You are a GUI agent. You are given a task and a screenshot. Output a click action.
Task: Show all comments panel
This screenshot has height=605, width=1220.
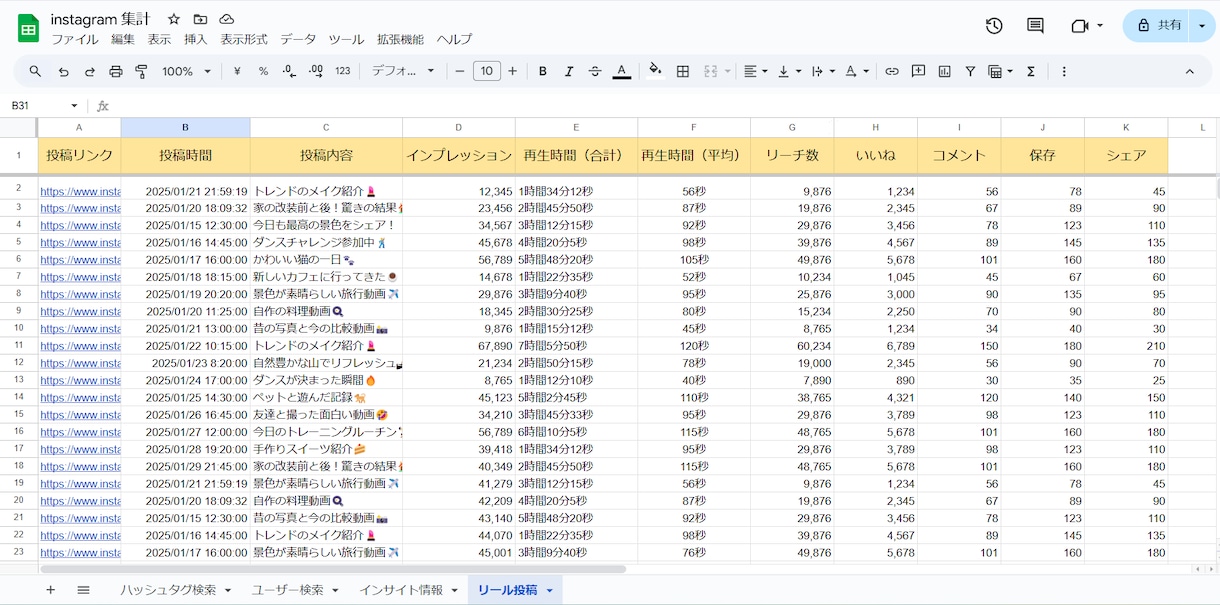[x=1035, y=26]
